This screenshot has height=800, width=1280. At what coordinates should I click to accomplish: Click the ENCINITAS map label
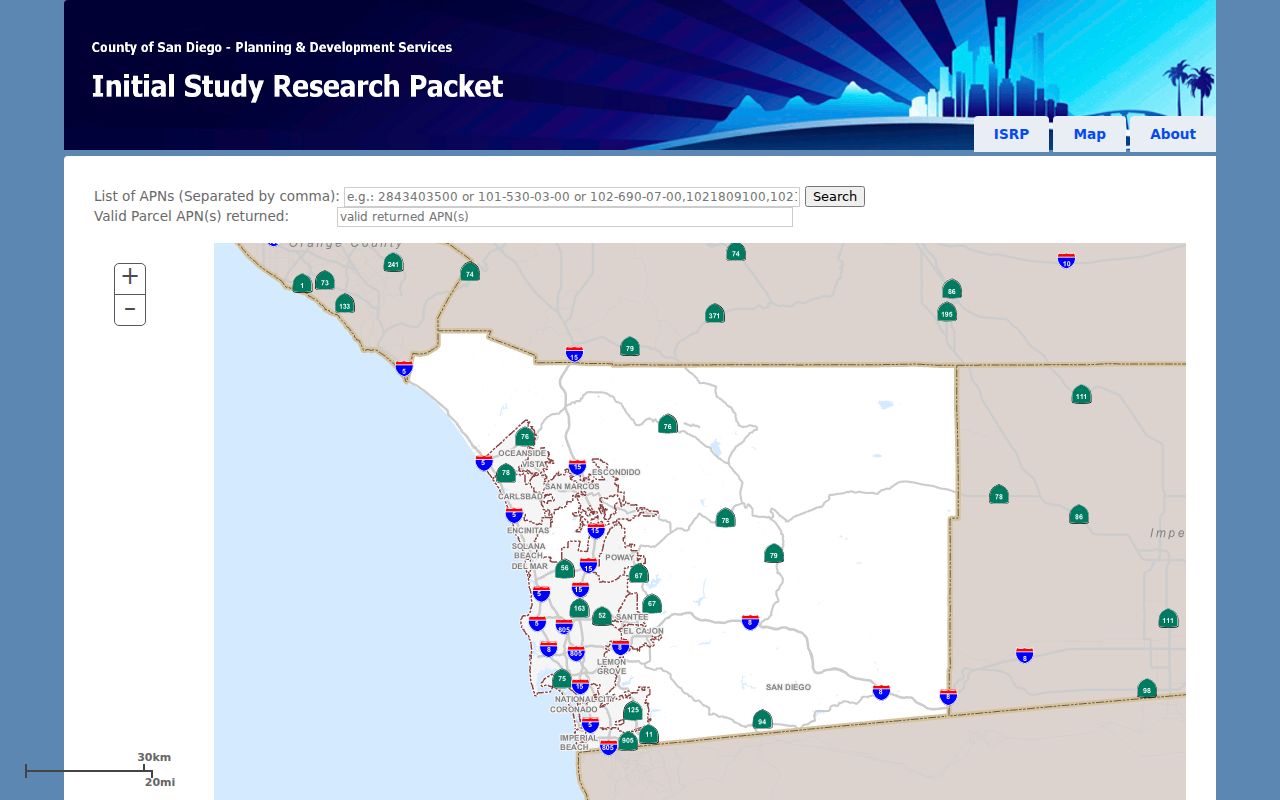527,530
